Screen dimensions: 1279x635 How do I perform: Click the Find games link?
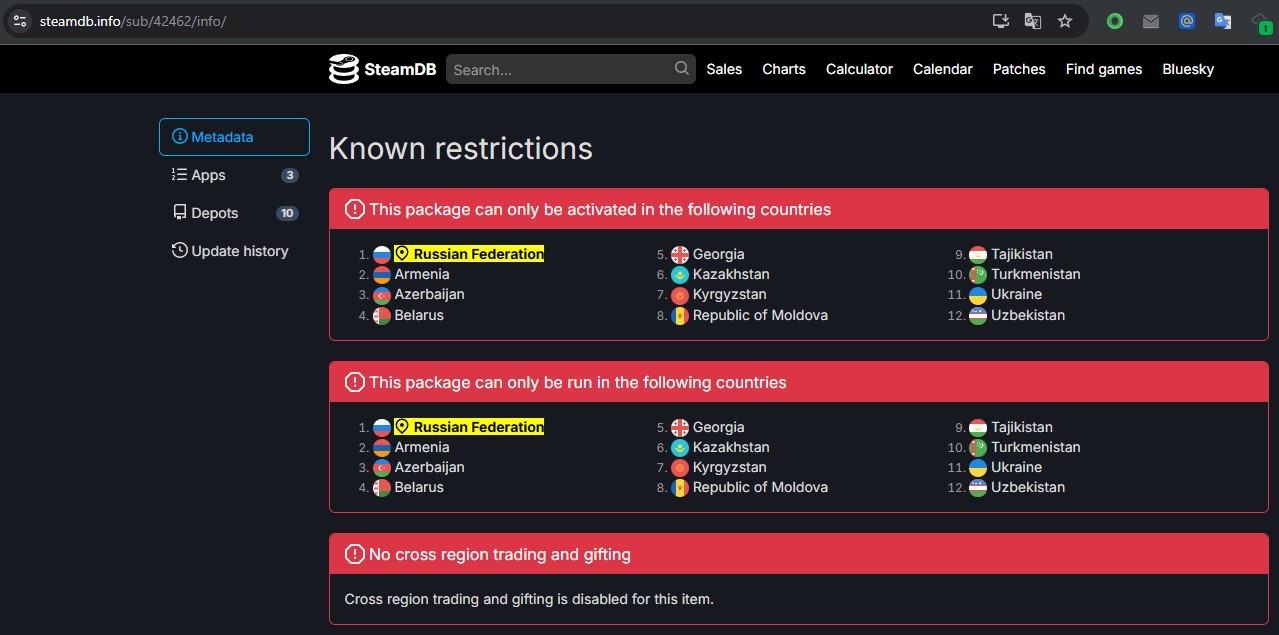pyautogui.click(x=1104, y=69)
